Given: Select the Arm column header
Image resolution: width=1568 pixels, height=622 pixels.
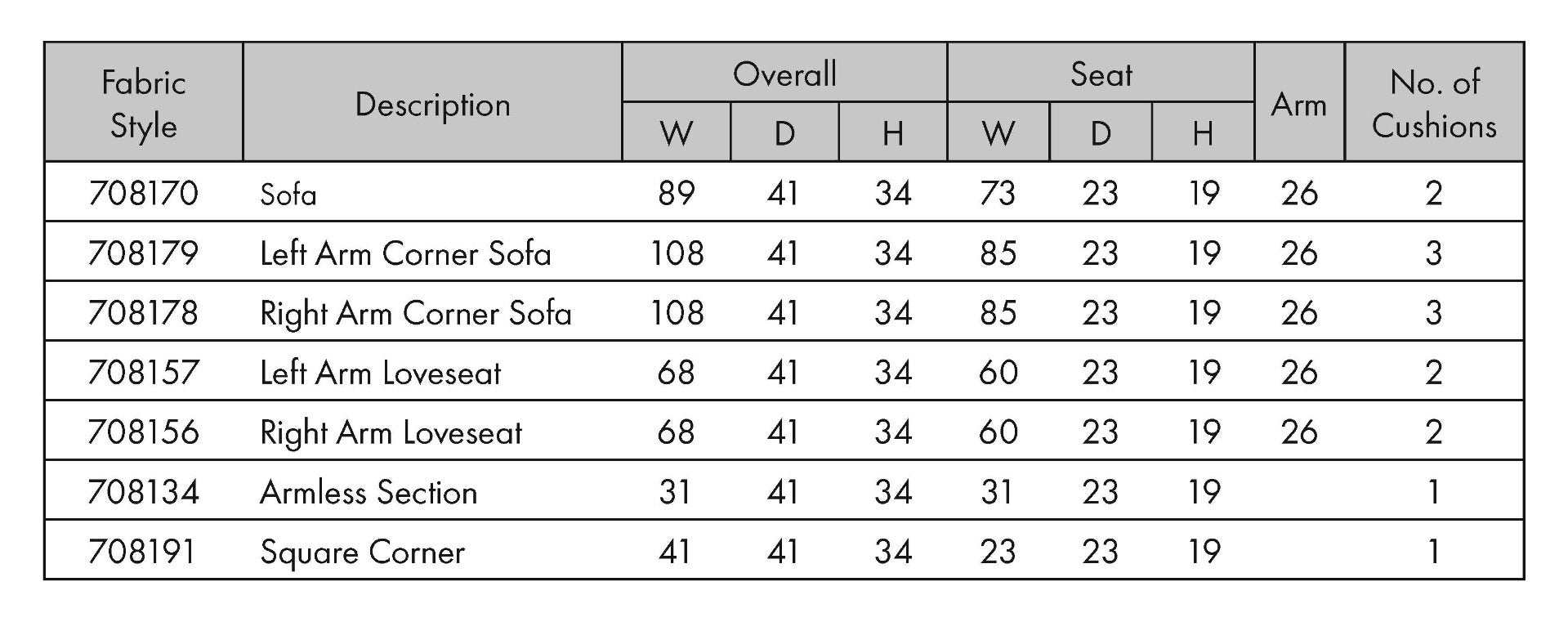Looking at the screenshot, I should 1298,105.
